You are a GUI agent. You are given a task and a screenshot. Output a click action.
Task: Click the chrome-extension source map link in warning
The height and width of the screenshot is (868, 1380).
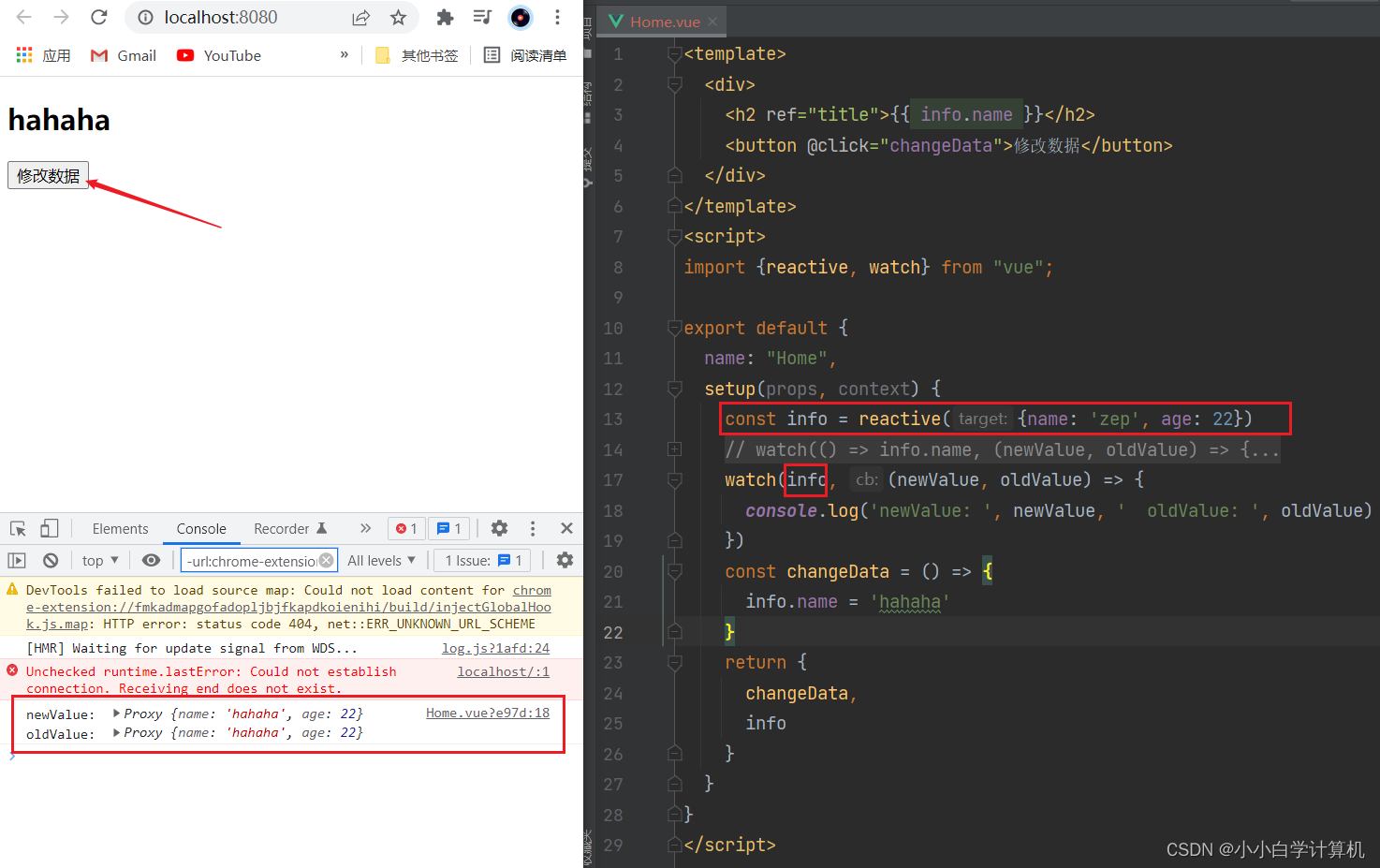tap(288, 607)
